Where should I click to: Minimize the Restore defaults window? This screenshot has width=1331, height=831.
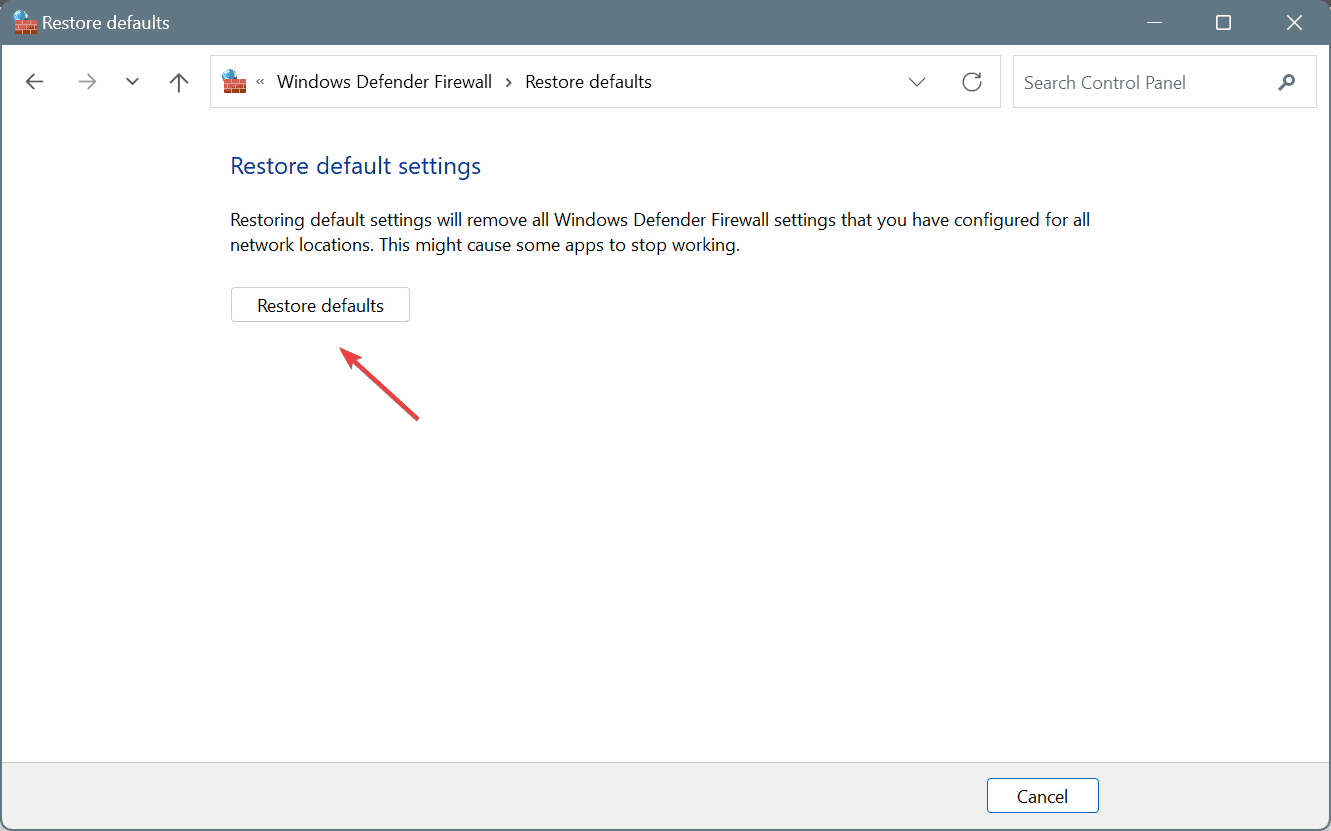click(x=1155, y=22)
